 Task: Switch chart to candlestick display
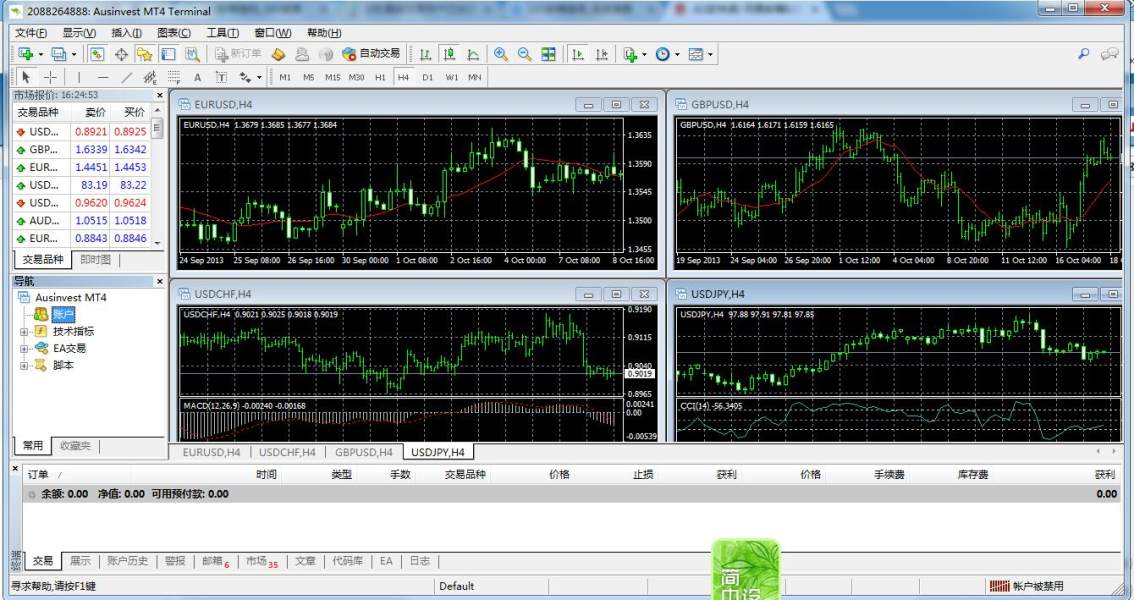click(x=449, y=54)
